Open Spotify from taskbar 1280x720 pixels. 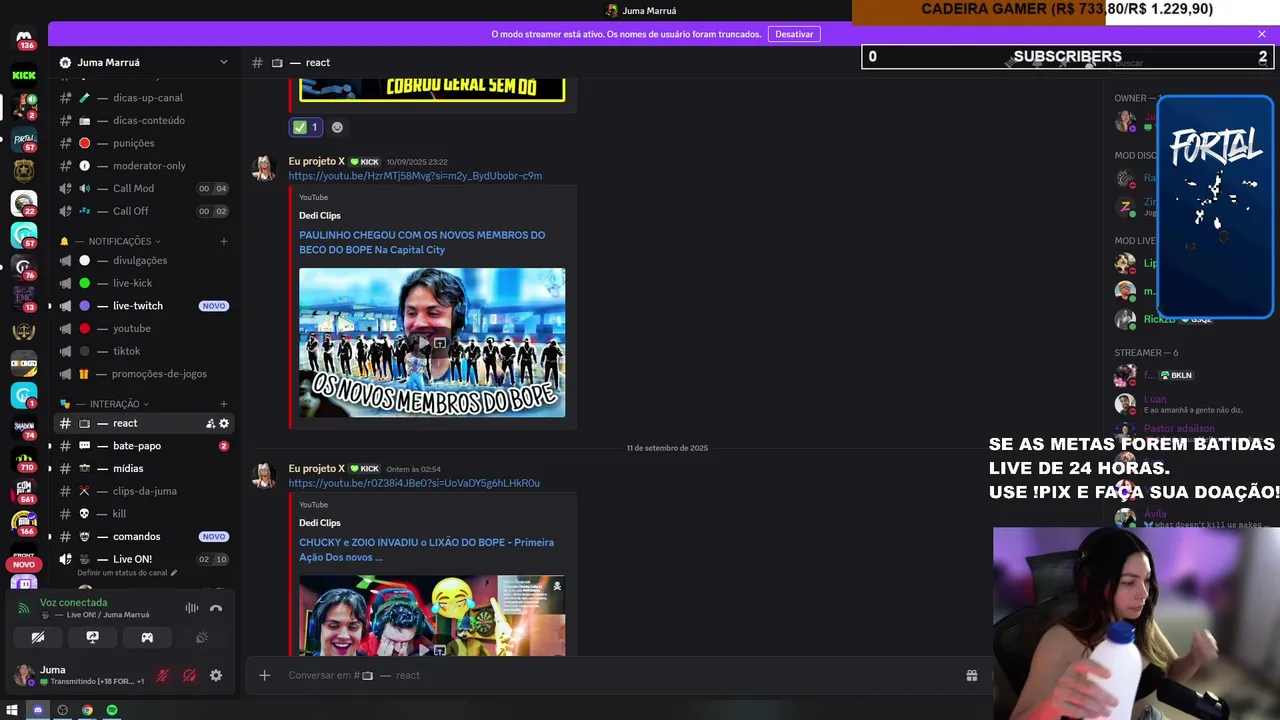pyautogui.click(x=112, y=710)
